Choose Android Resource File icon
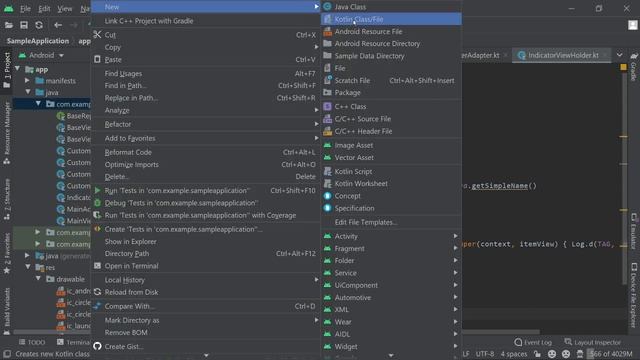Screen dimensions: 640x360 [327, 31]
